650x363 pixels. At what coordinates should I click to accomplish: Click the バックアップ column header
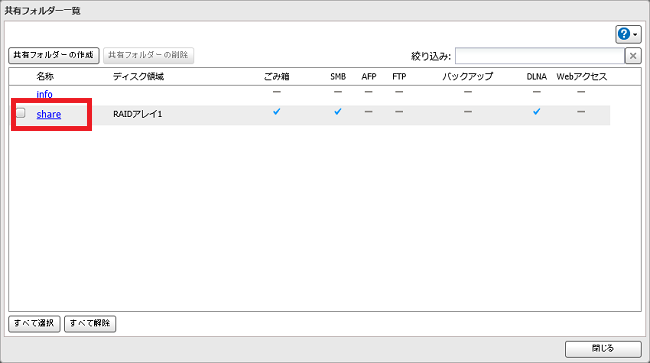[x=468, y=76]
